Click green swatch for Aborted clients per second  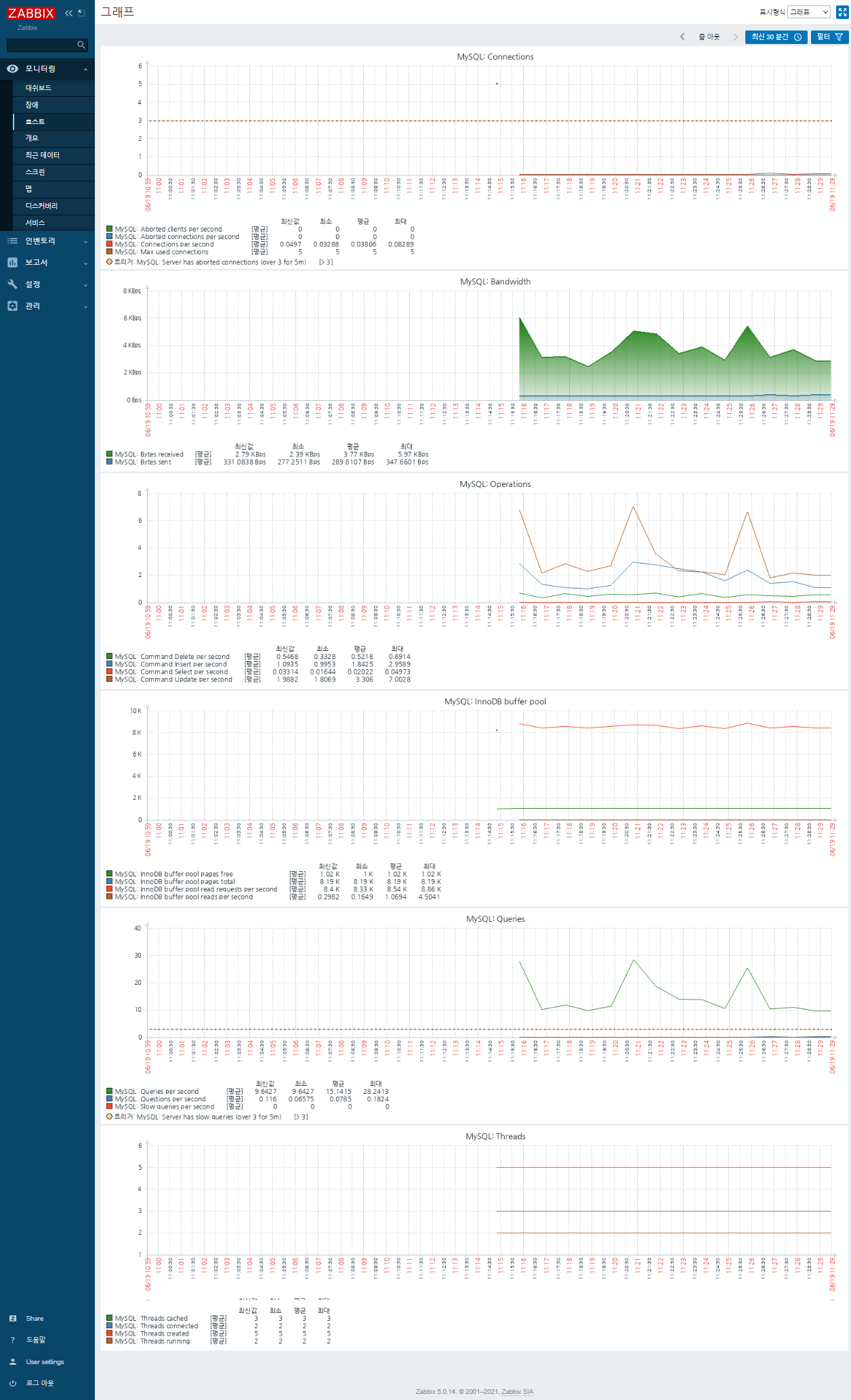click(109, 230)
